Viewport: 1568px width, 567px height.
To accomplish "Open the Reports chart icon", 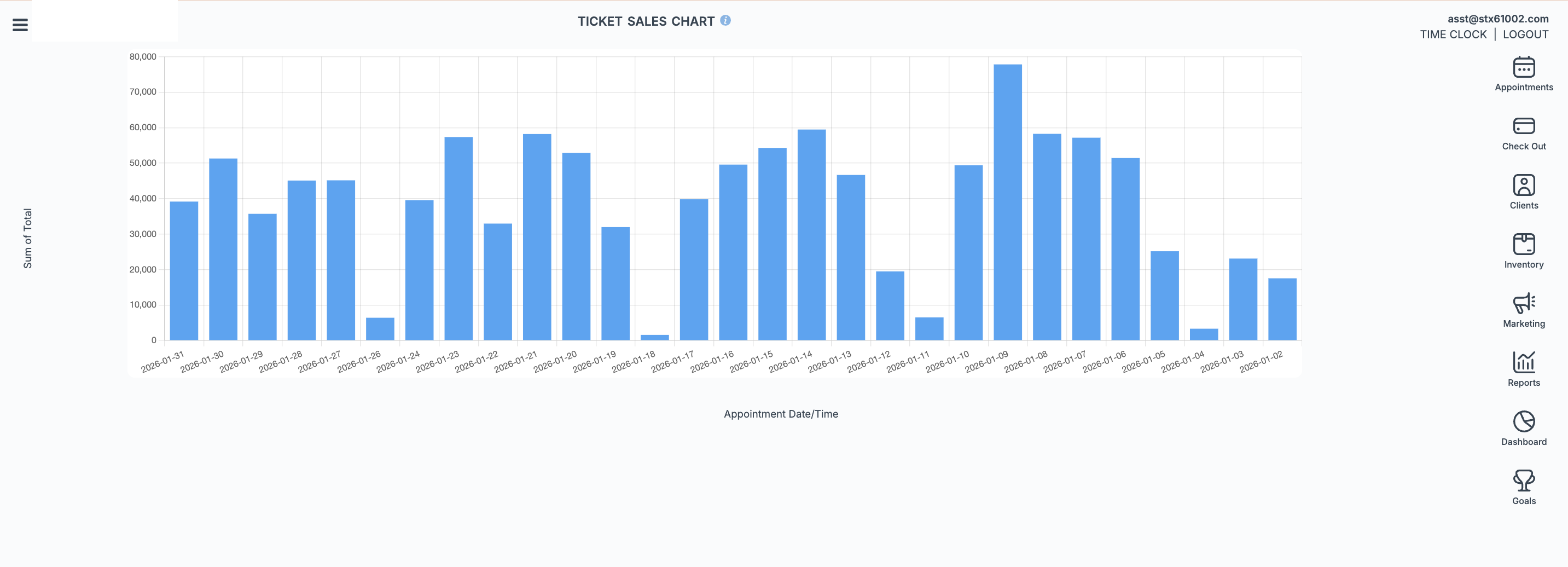I will pos(1523,363).
